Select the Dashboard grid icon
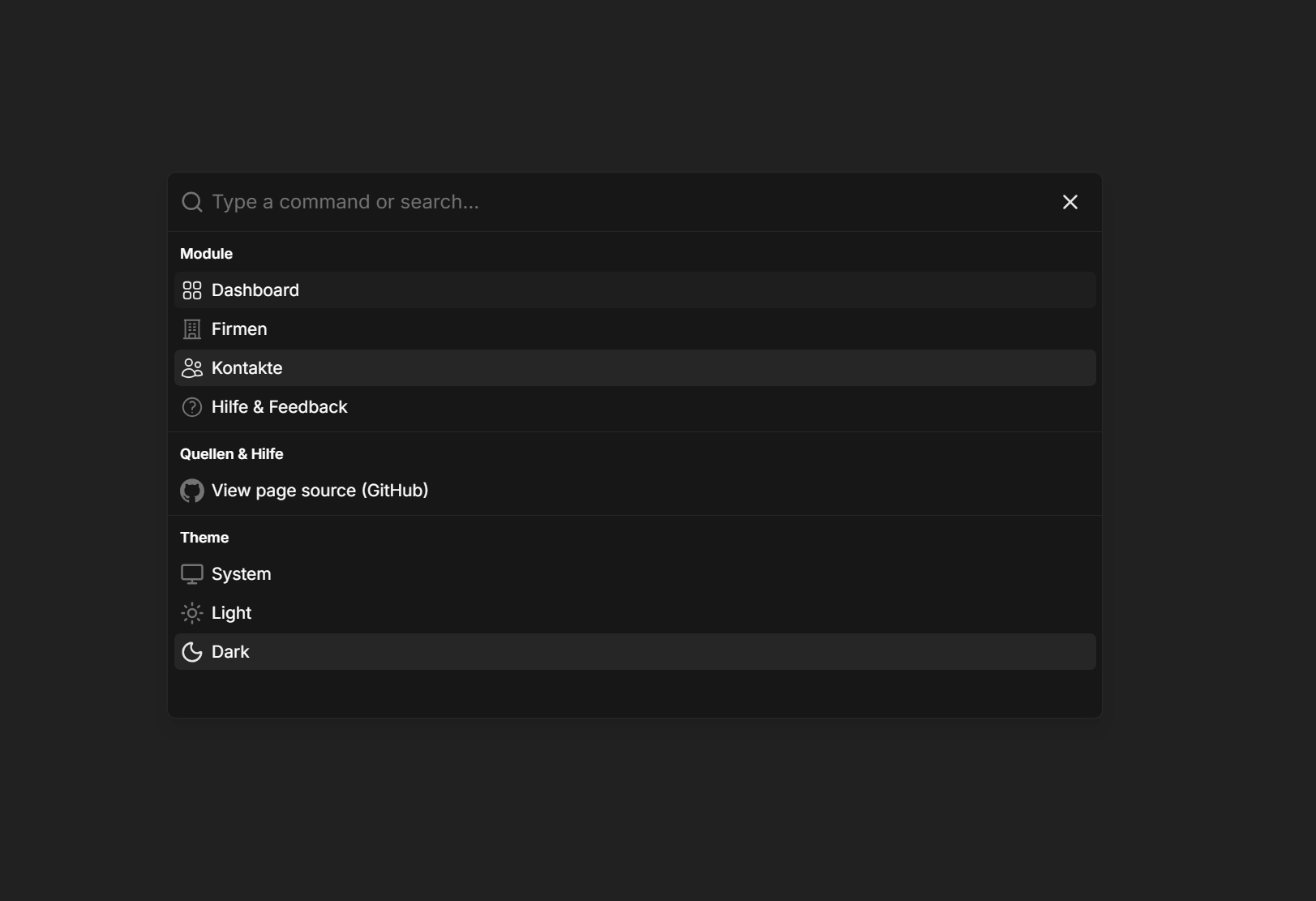1316x901 pixels. [191, 290]
